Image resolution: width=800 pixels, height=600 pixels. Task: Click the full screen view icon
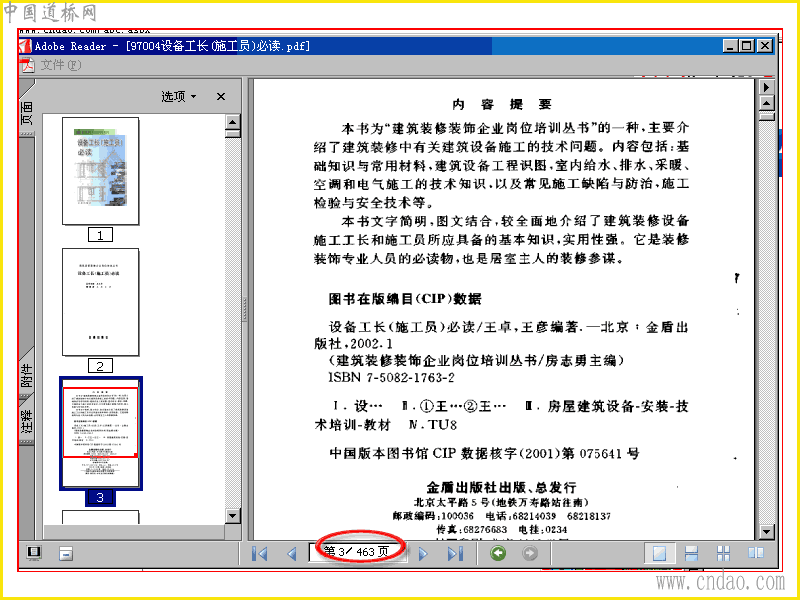tap(34, 553)
